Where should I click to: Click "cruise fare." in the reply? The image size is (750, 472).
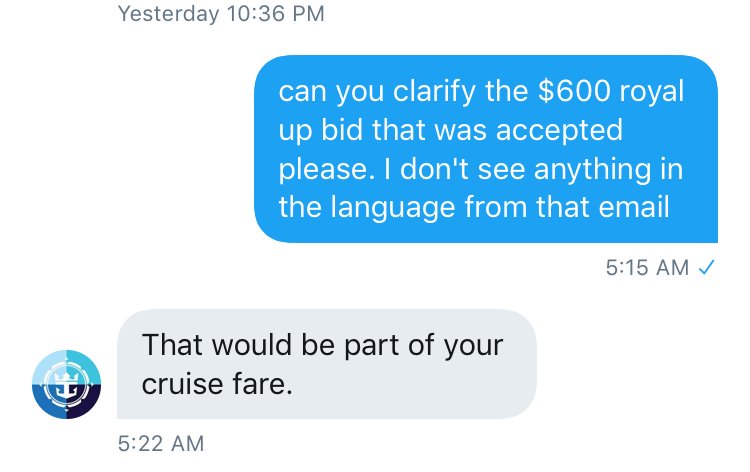pyautogui.click(x=217, y=384)
